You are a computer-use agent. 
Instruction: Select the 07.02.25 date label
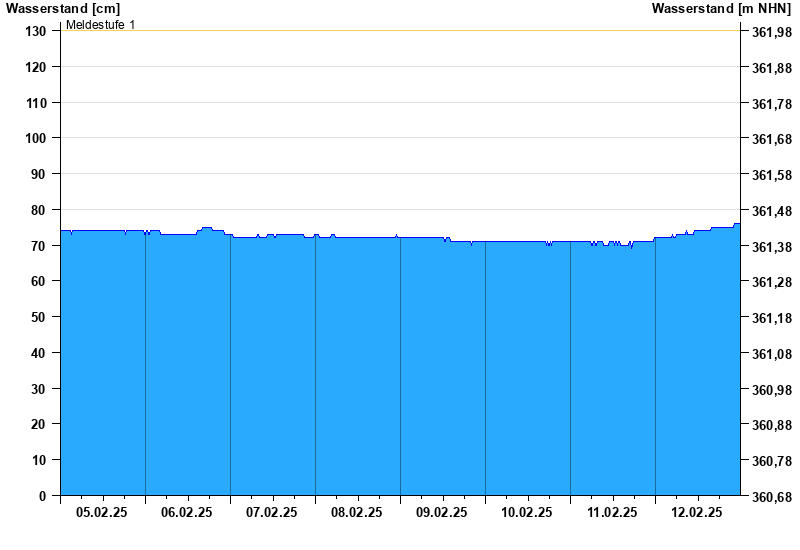pos(272,512)
